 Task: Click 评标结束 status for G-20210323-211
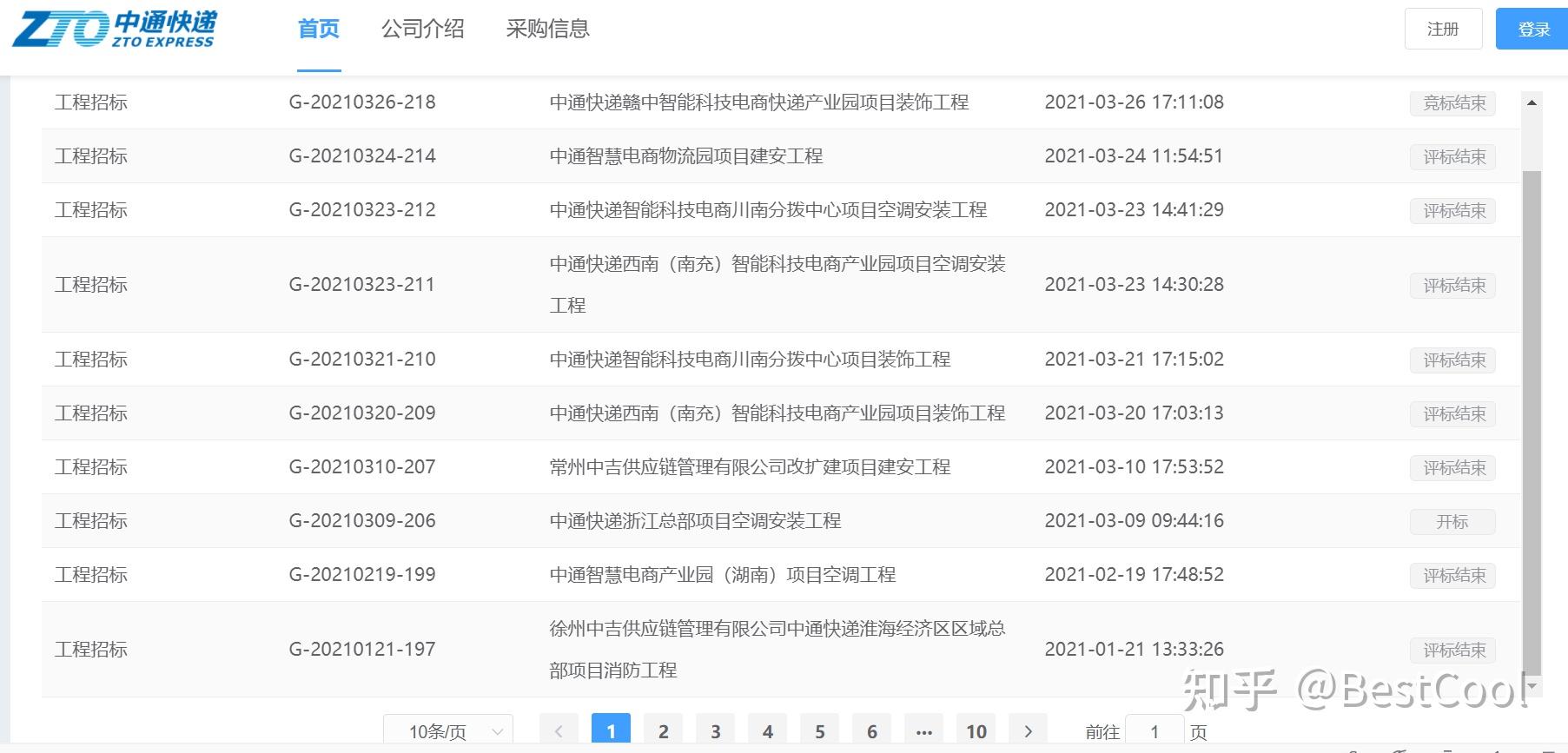[1452, 285]
